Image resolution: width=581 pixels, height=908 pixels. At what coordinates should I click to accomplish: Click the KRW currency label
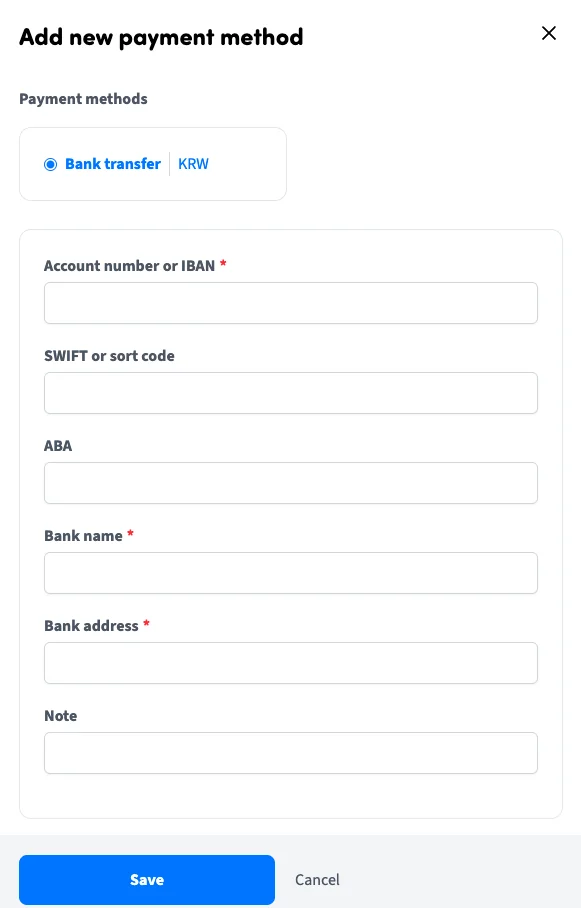(x=193, y=164)
